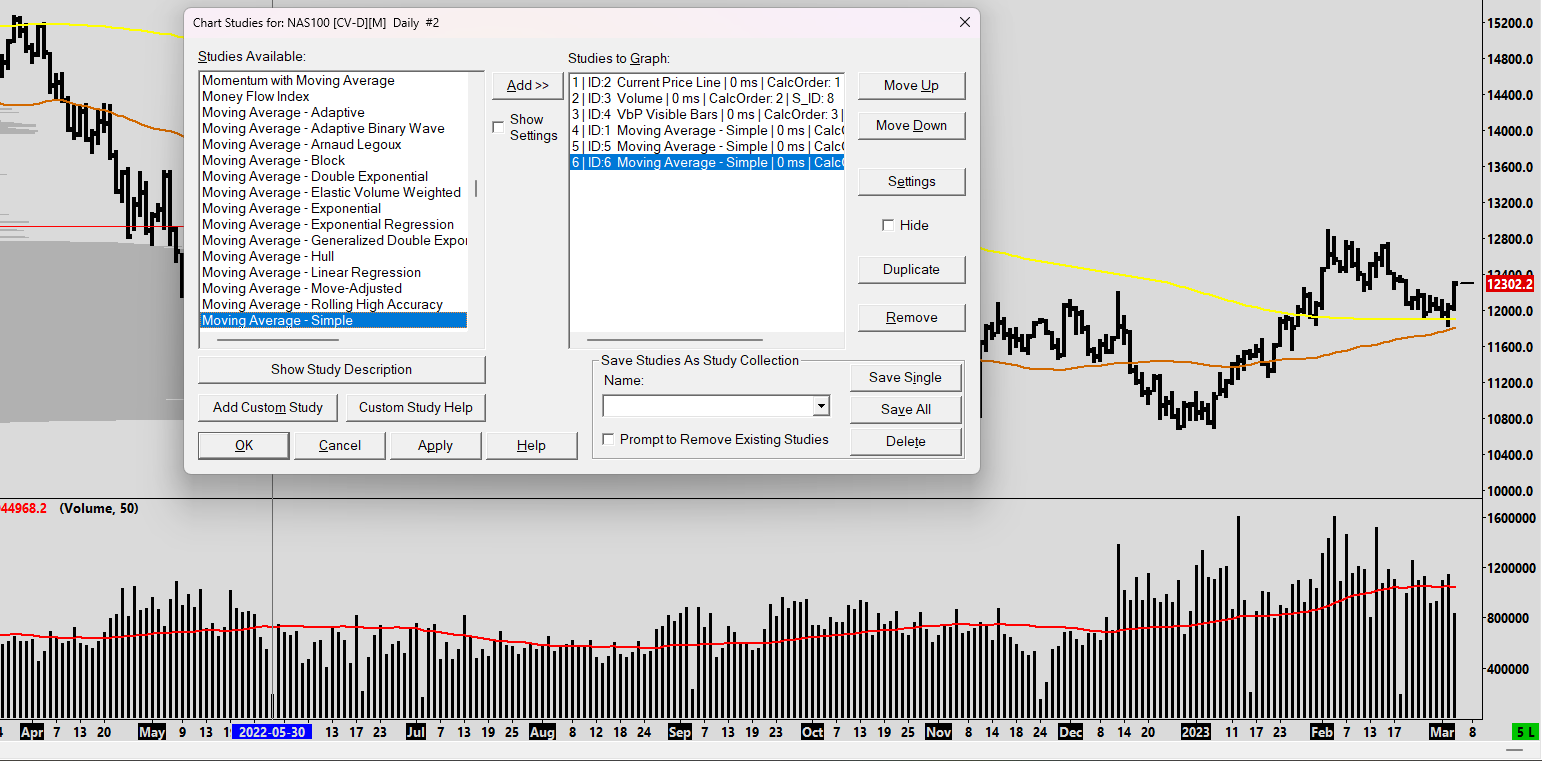Click the Show Study Description button

341,370
